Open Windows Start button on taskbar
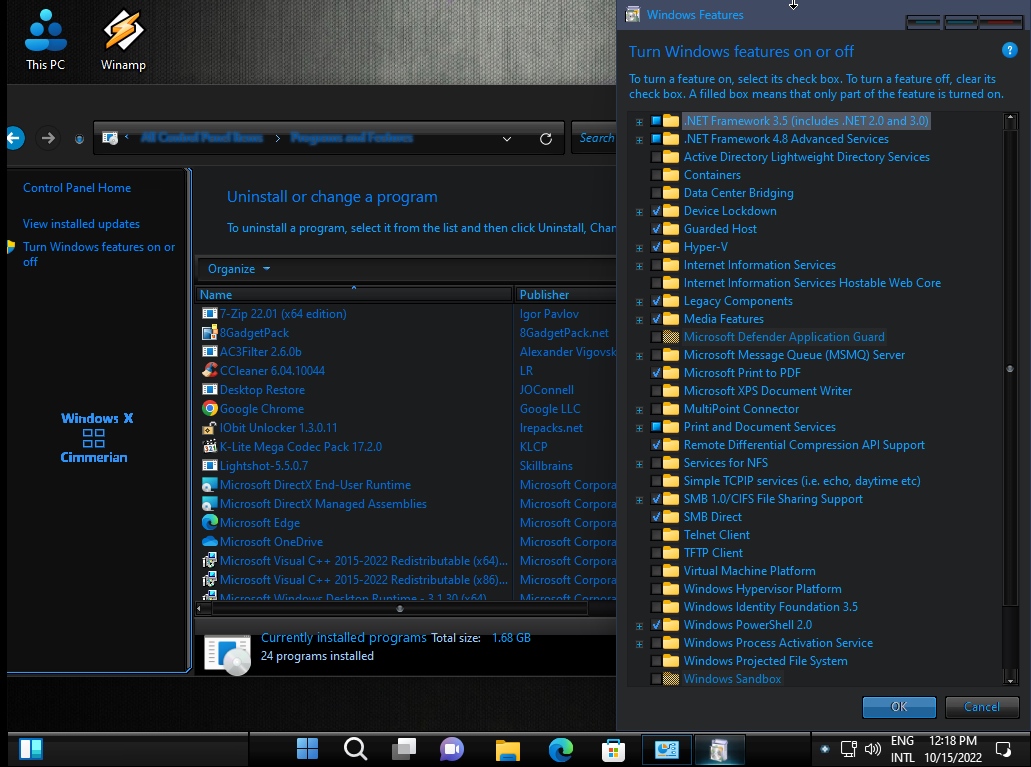The width and height of the screenshot is (1031, 767). coord(307,749)
